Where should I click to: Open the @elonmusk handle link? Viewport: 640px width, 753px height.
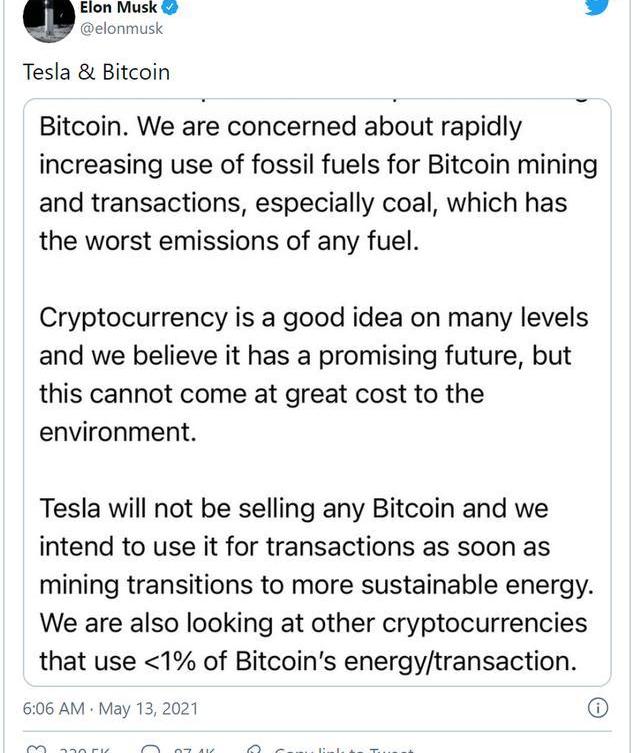[121, 29]
